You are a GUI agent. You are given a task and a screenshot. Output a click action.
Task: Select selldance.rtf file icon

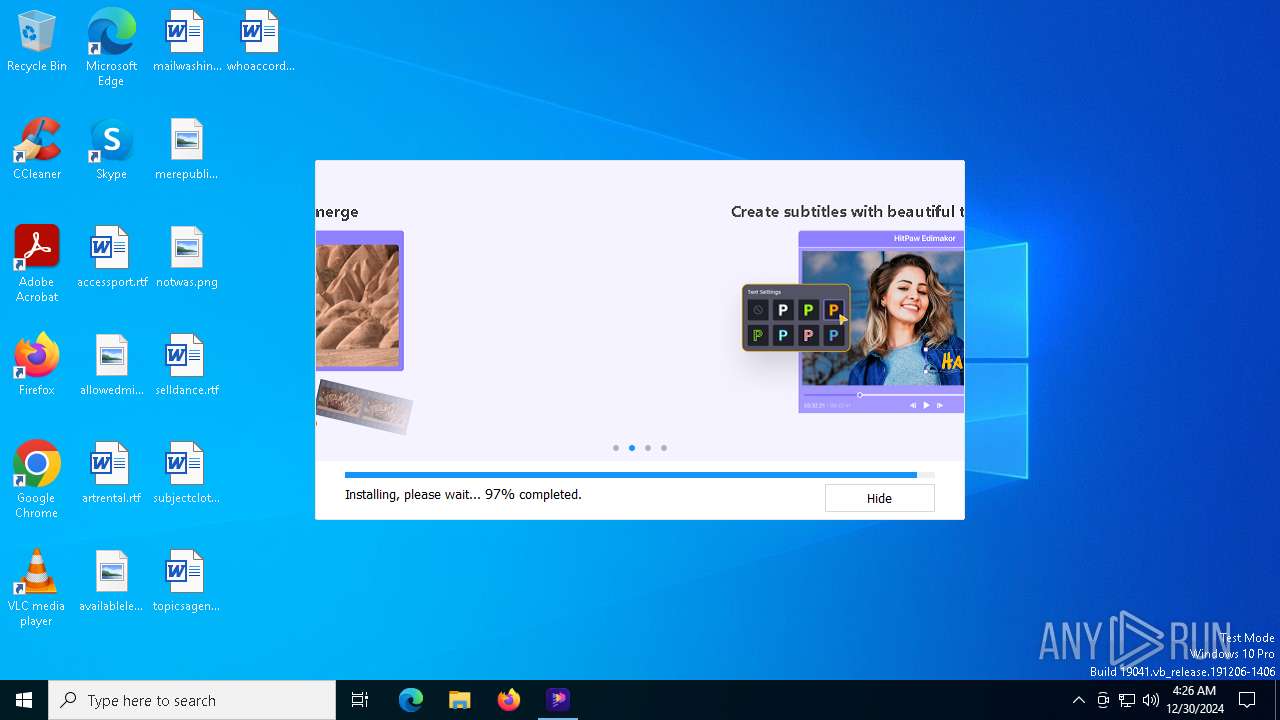pos(186,366)
